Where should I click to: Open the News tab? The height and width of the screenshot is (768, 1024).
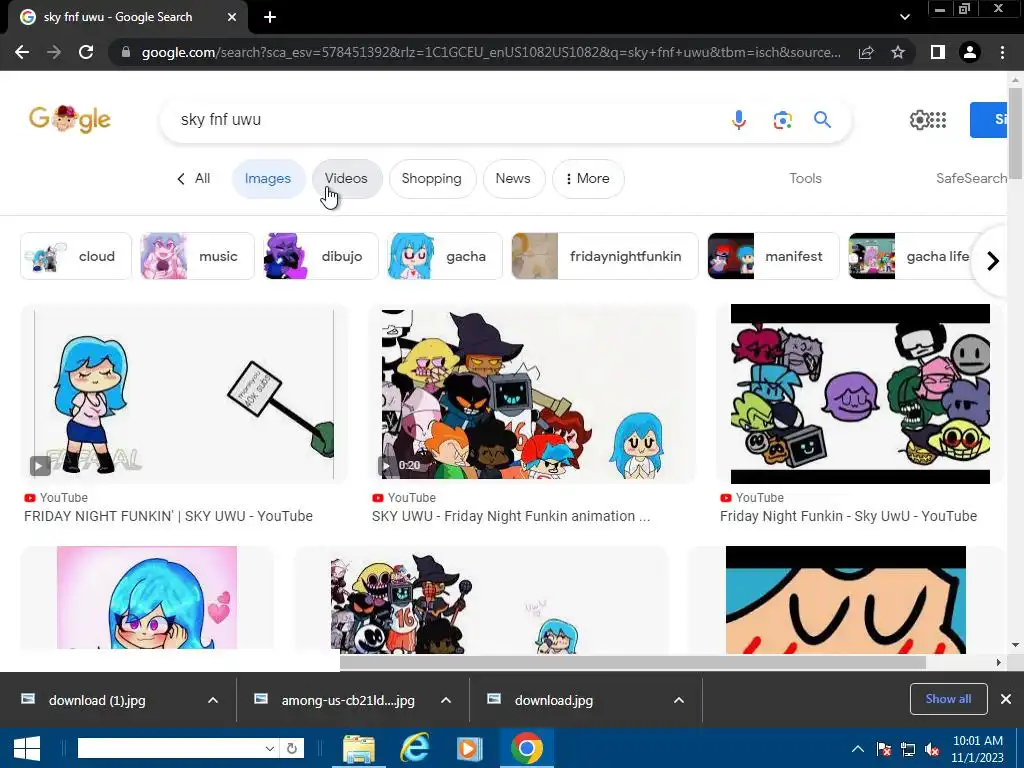click(513, 178)
